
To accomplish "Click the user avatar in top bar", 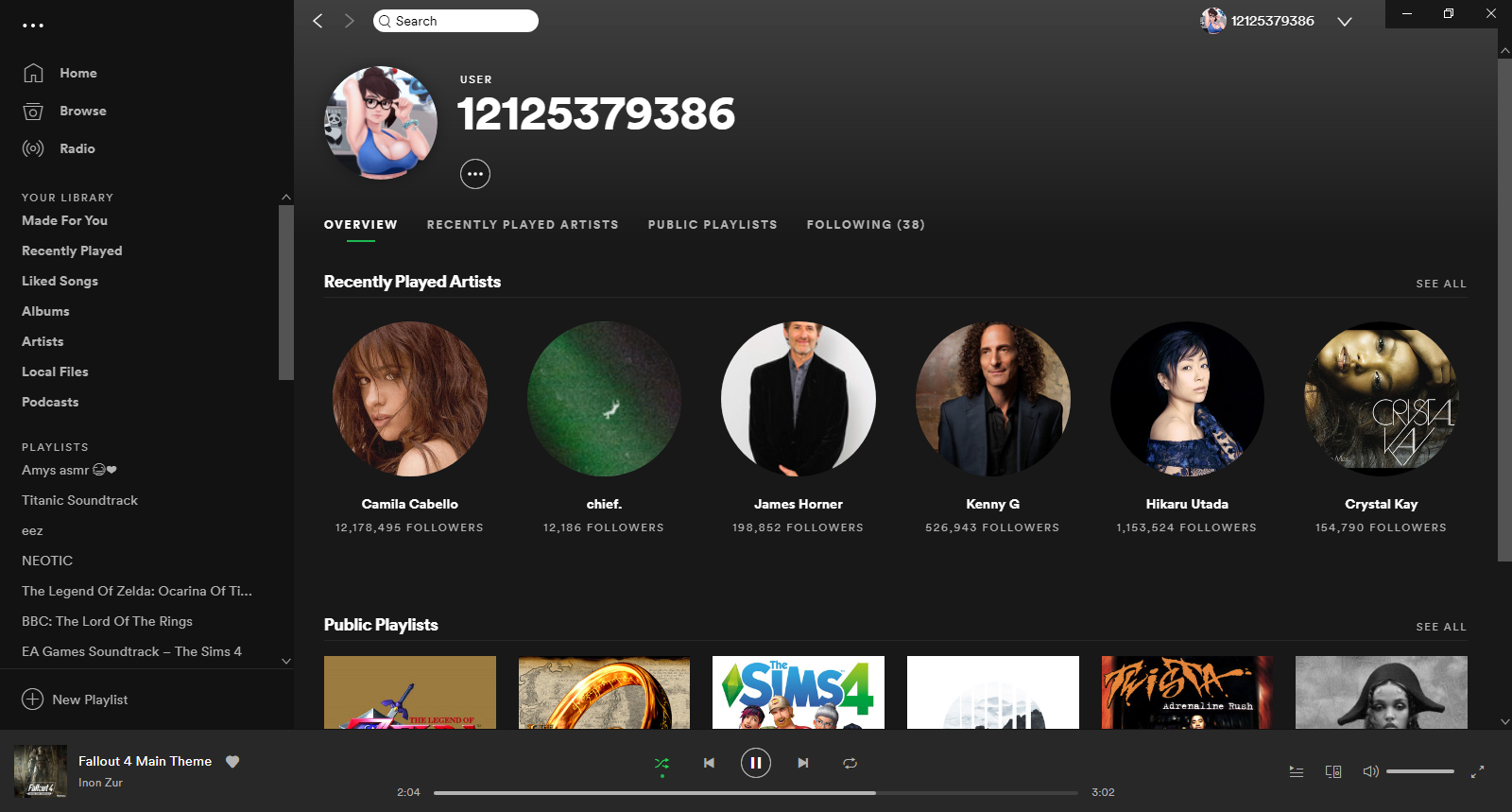I will tap(1213, 21).
